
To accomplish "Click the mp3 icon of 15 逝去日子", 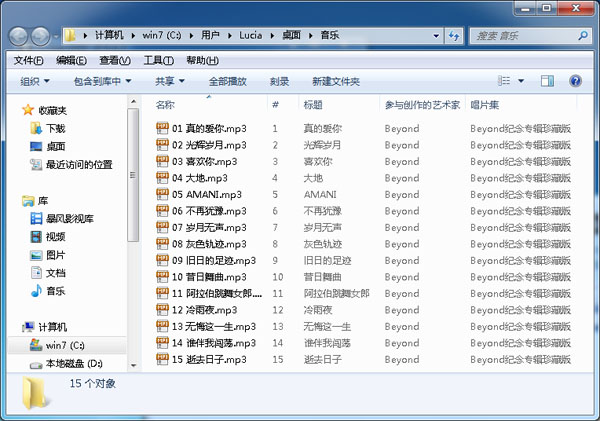I will [162, 359].
